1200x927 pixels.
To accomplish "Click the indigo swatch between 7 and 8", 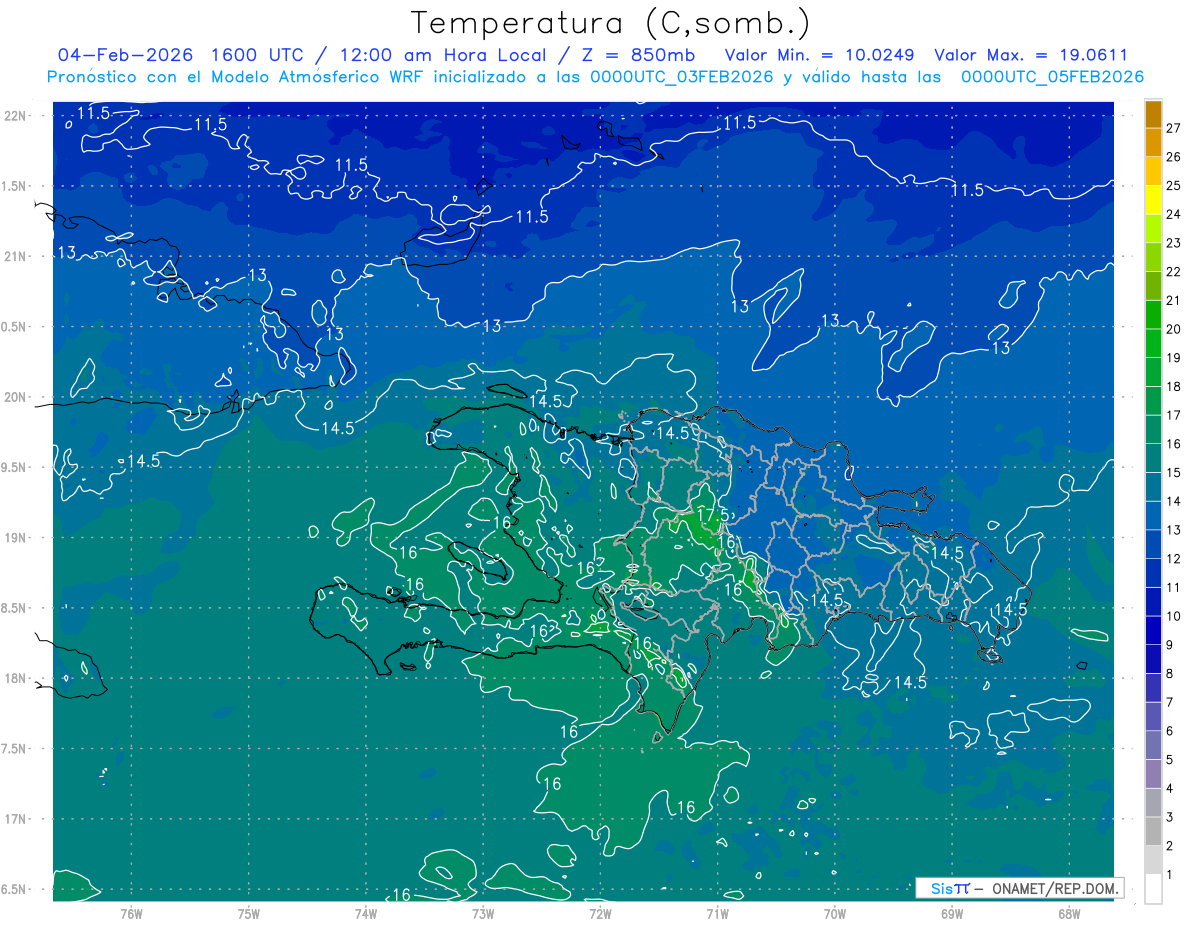I will point(1153,688).
